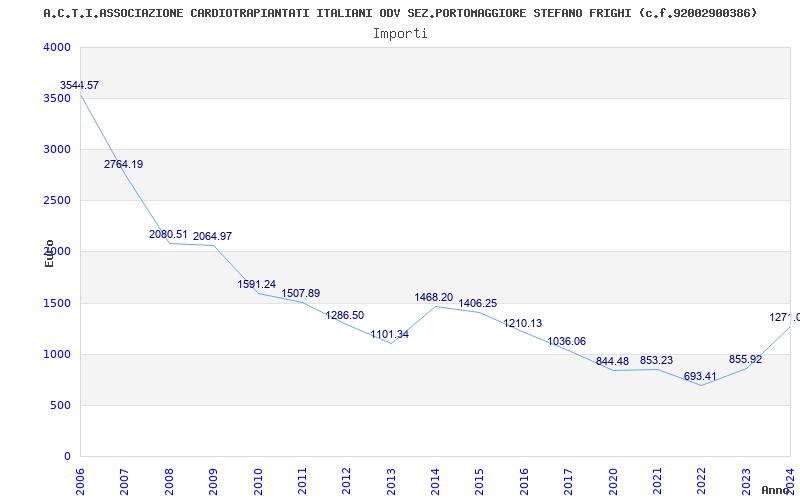800x500 pixels.
Task: Select value 1286.50 on the line
Action: pos(345,315)
